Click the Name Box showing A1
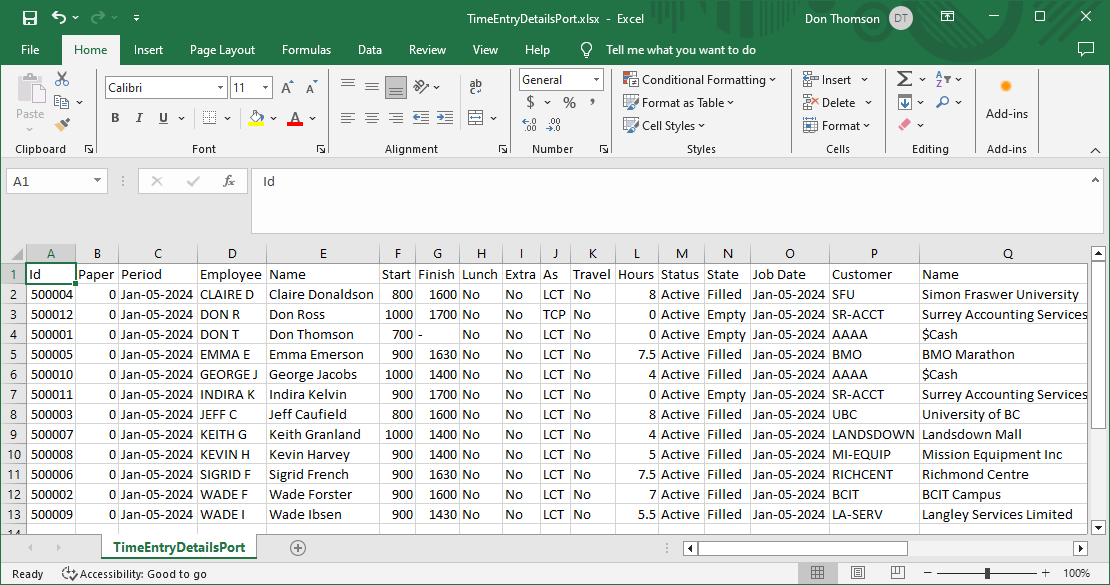Screen dimensions: 1110x585 tap(48, 181)
